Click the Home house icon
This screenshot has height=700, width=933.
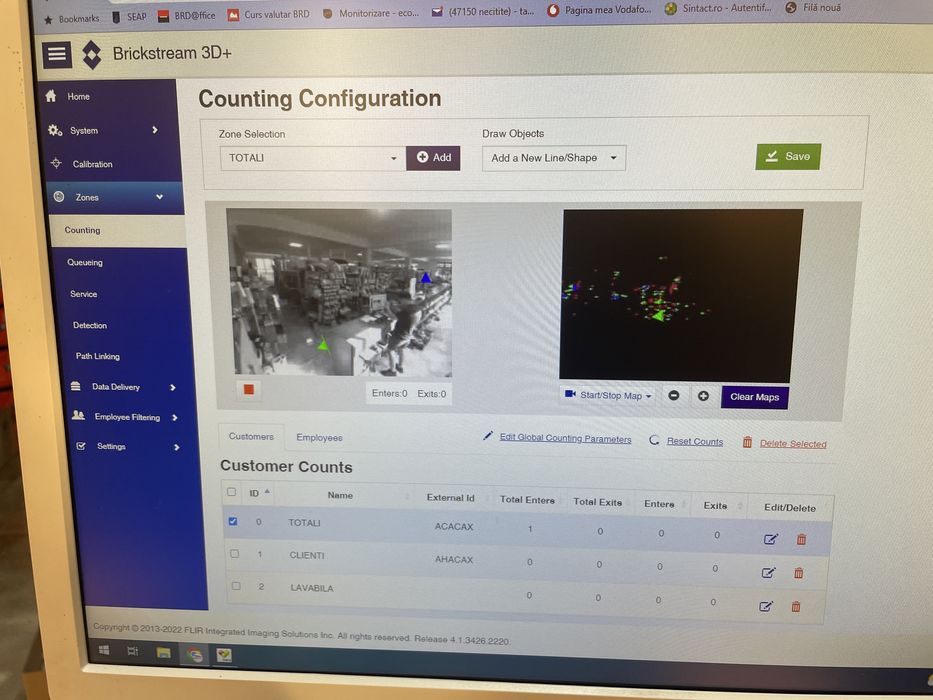tap(51, 96)
